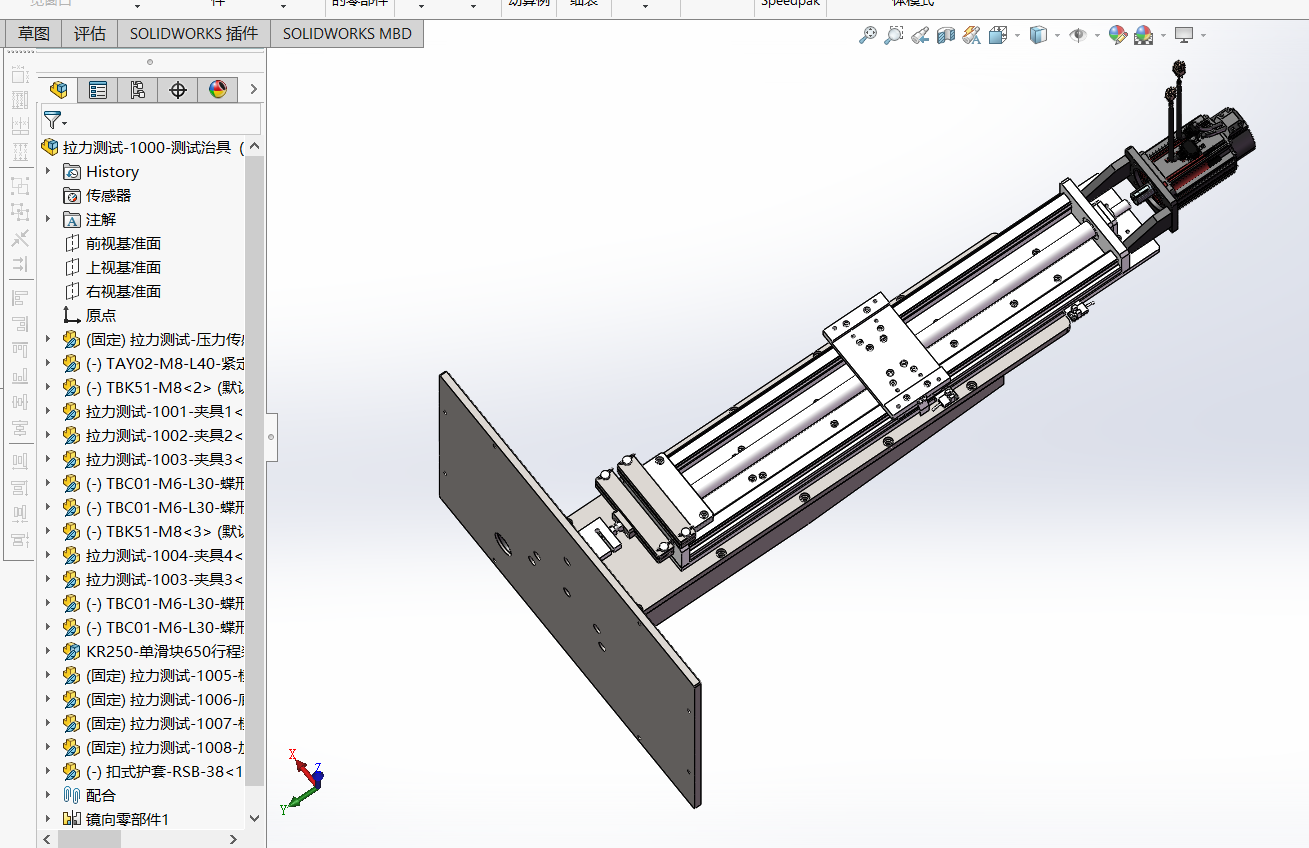Open the Display Style dropdown arrow
Image resolution: width=1309 pixels, height=848 pixels.
1057,36
